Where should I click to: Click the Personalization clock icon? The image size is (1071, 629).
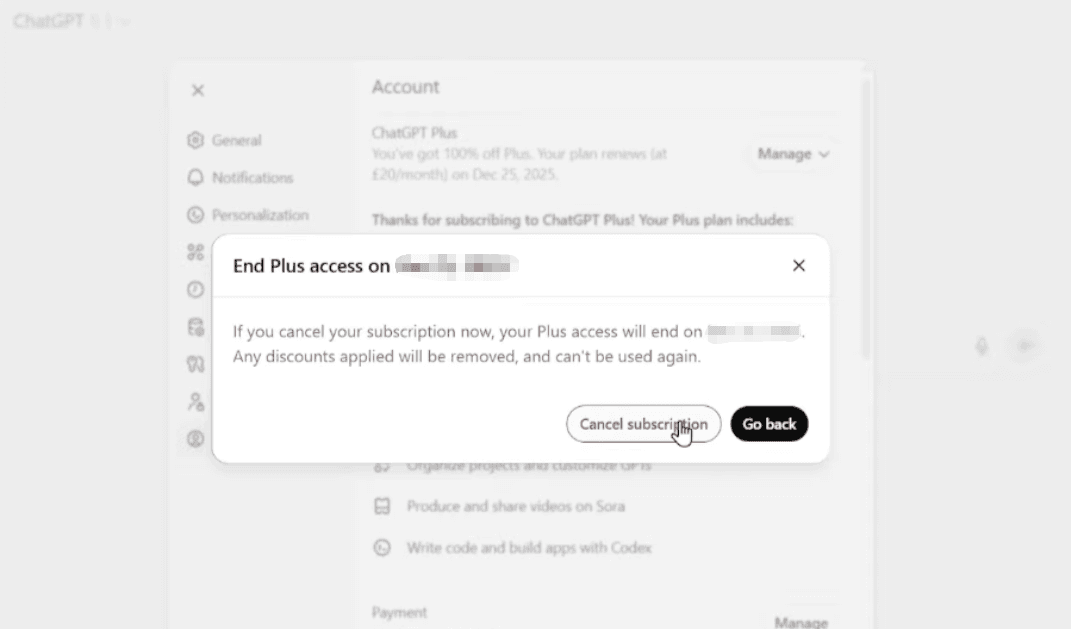click(x=195, y=215)
